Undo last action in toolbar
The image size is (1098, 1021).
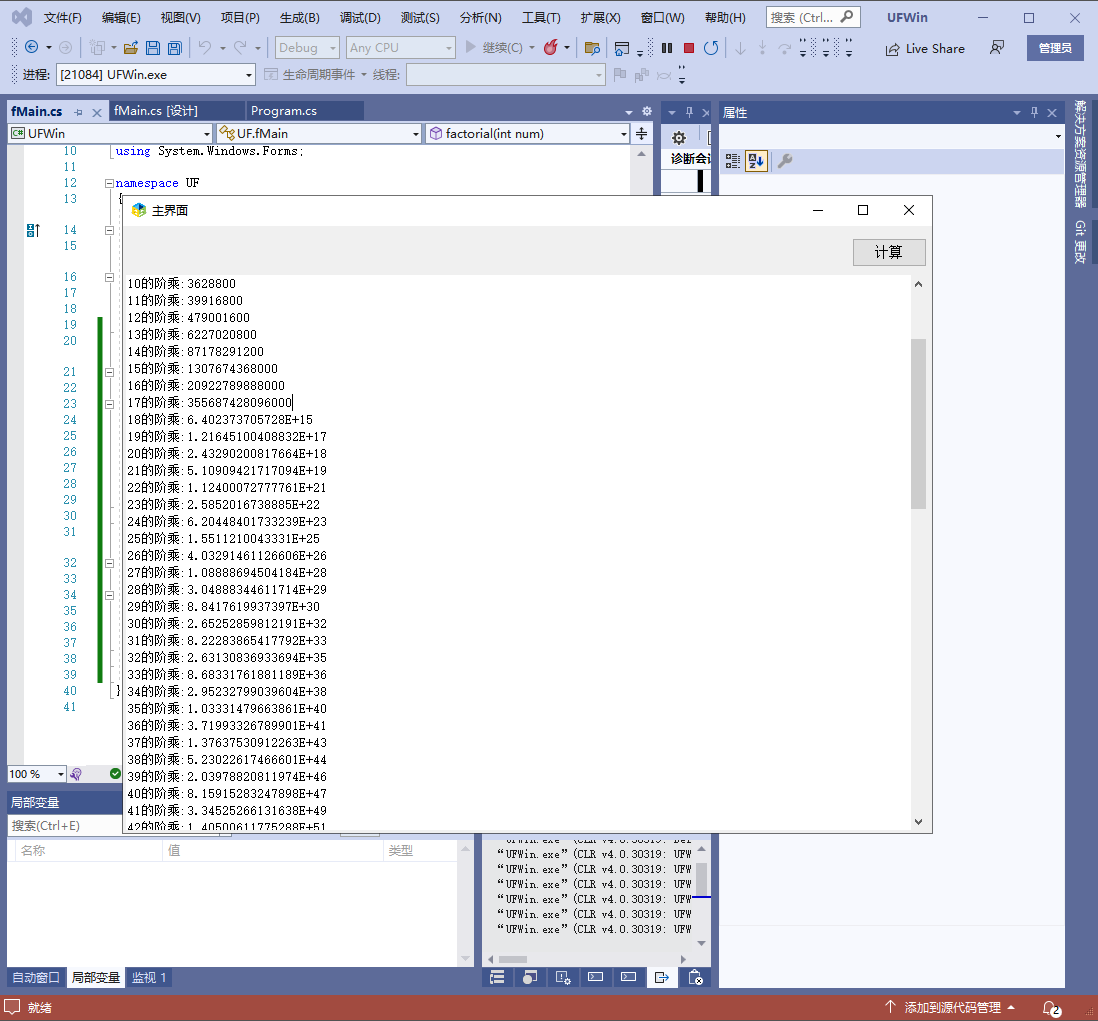pyautogui.click(x=204, y=47)
